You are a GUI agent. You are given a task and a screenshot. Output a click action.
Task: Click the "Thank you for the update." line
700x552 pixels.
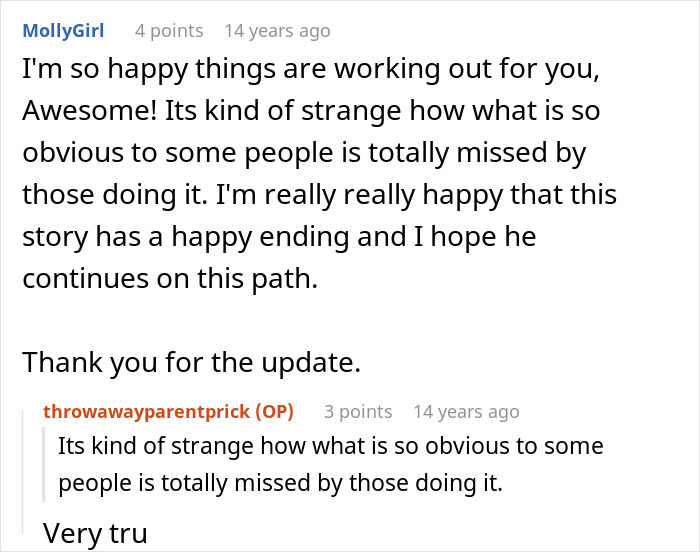[190, 360]
